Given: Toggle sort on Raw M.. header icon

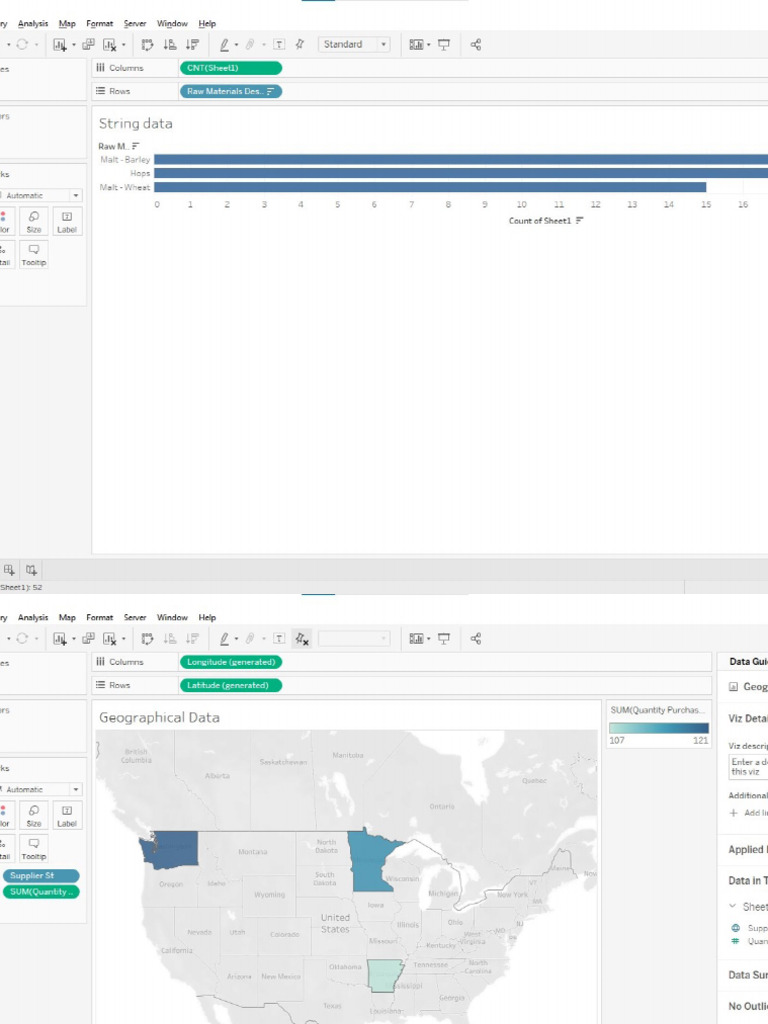Looking at the screenshot, I should 136,146.
